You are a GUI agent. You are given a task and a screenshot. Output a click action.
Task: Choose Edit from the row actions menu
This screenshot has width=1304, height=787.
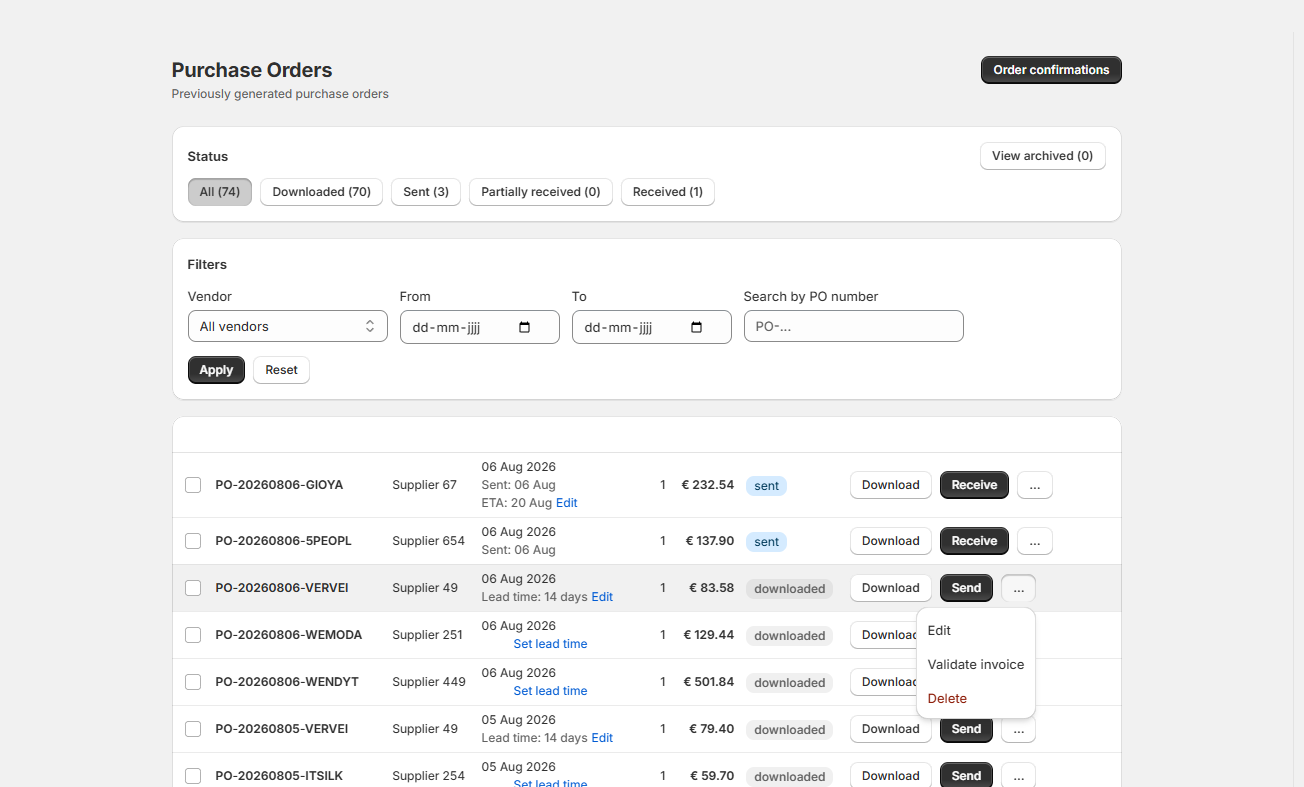[976, 631]
